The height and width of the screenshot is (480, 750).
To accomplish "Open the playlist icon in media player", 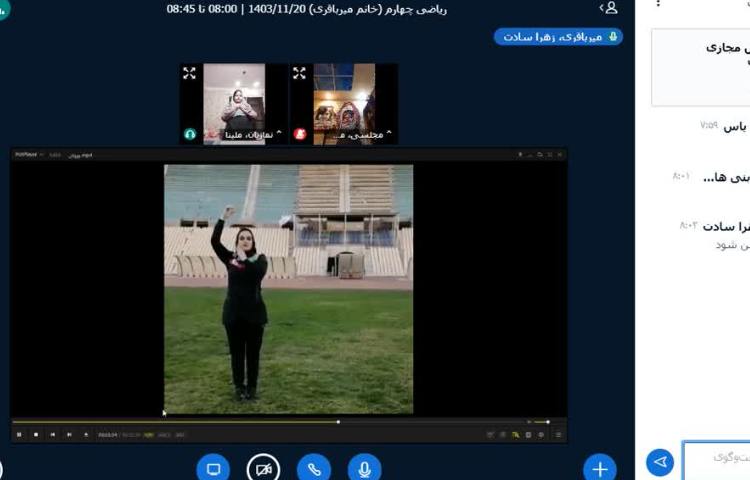I will pos(558,435).
